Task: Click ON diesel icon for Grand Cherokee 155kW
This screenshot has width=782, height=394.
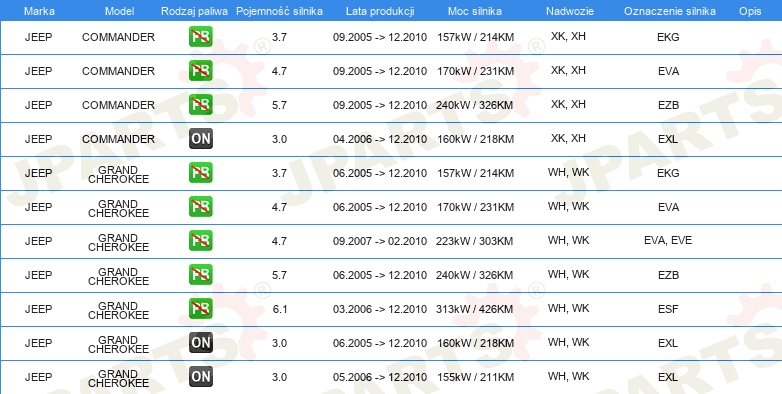Action: click(201, 377)
